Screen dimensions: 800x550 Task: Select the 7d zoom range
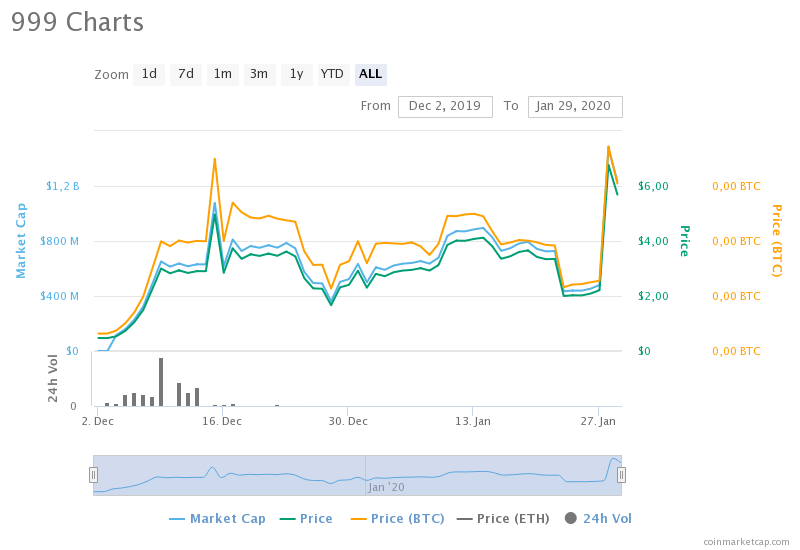[x=186, y=74]
